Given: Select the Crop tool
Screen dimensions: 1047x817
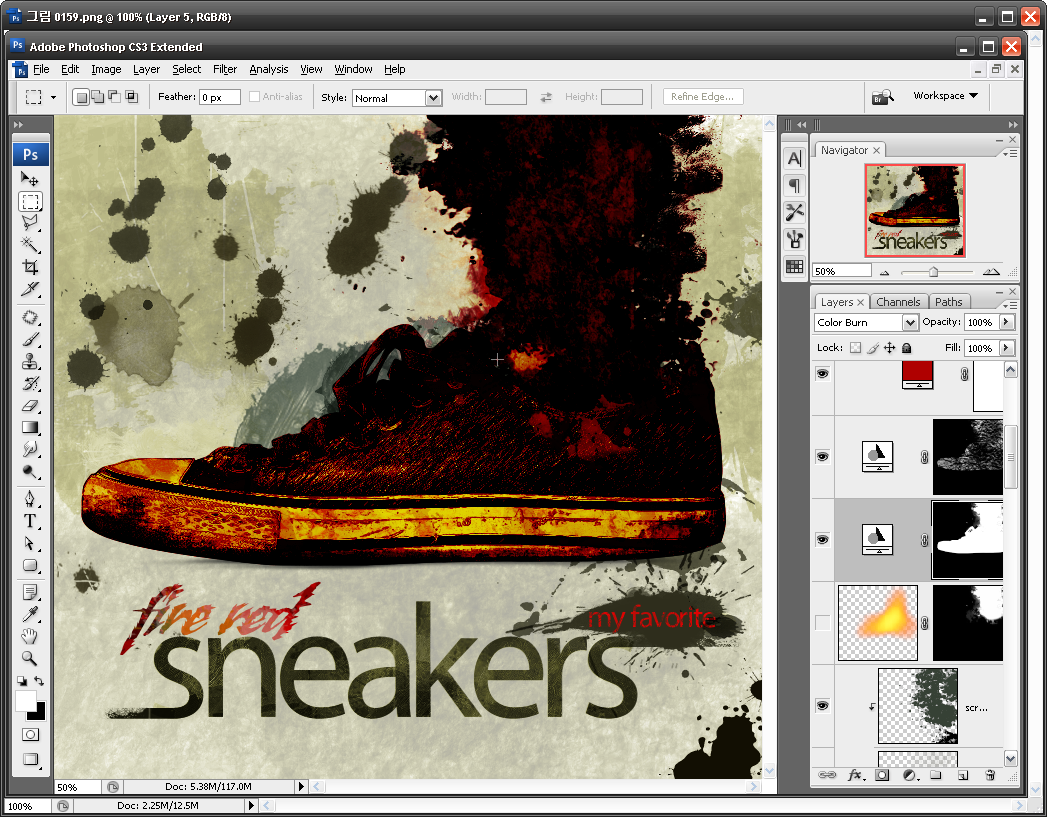Looking at the screenshot, I should (30, 267).
